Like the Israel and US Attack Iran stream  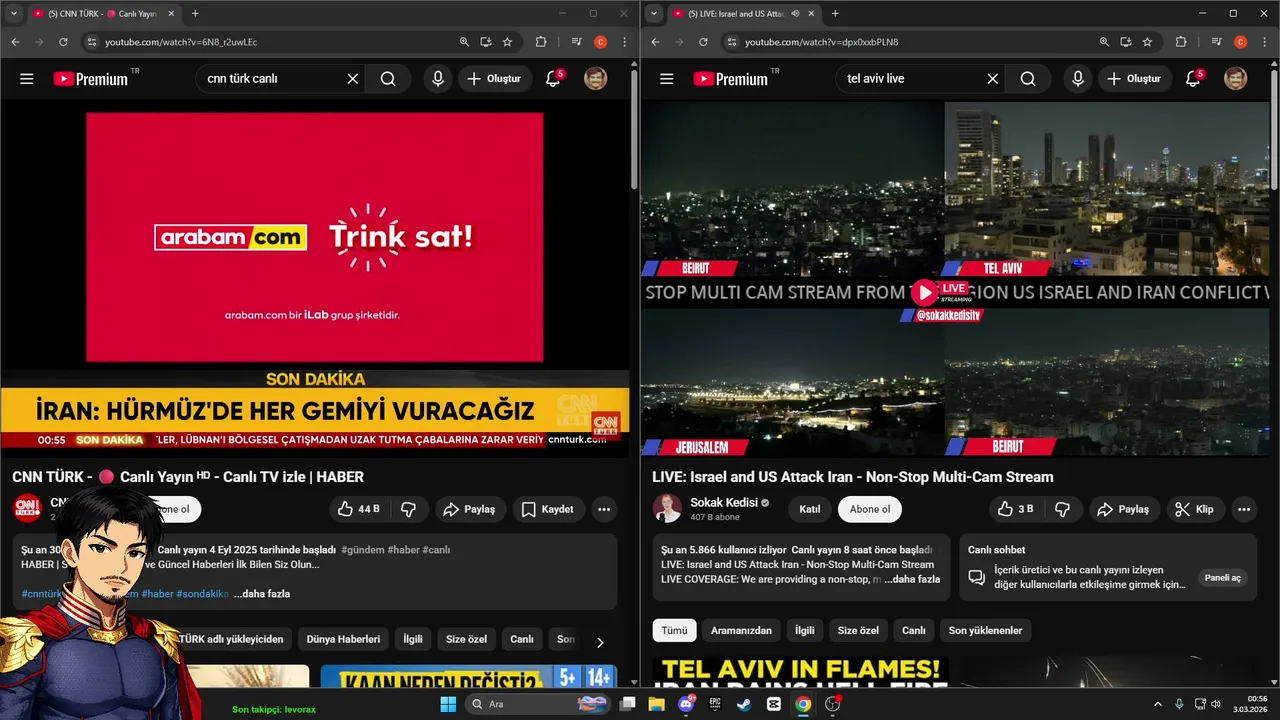pyautogui.click(x=1015, y=509)
